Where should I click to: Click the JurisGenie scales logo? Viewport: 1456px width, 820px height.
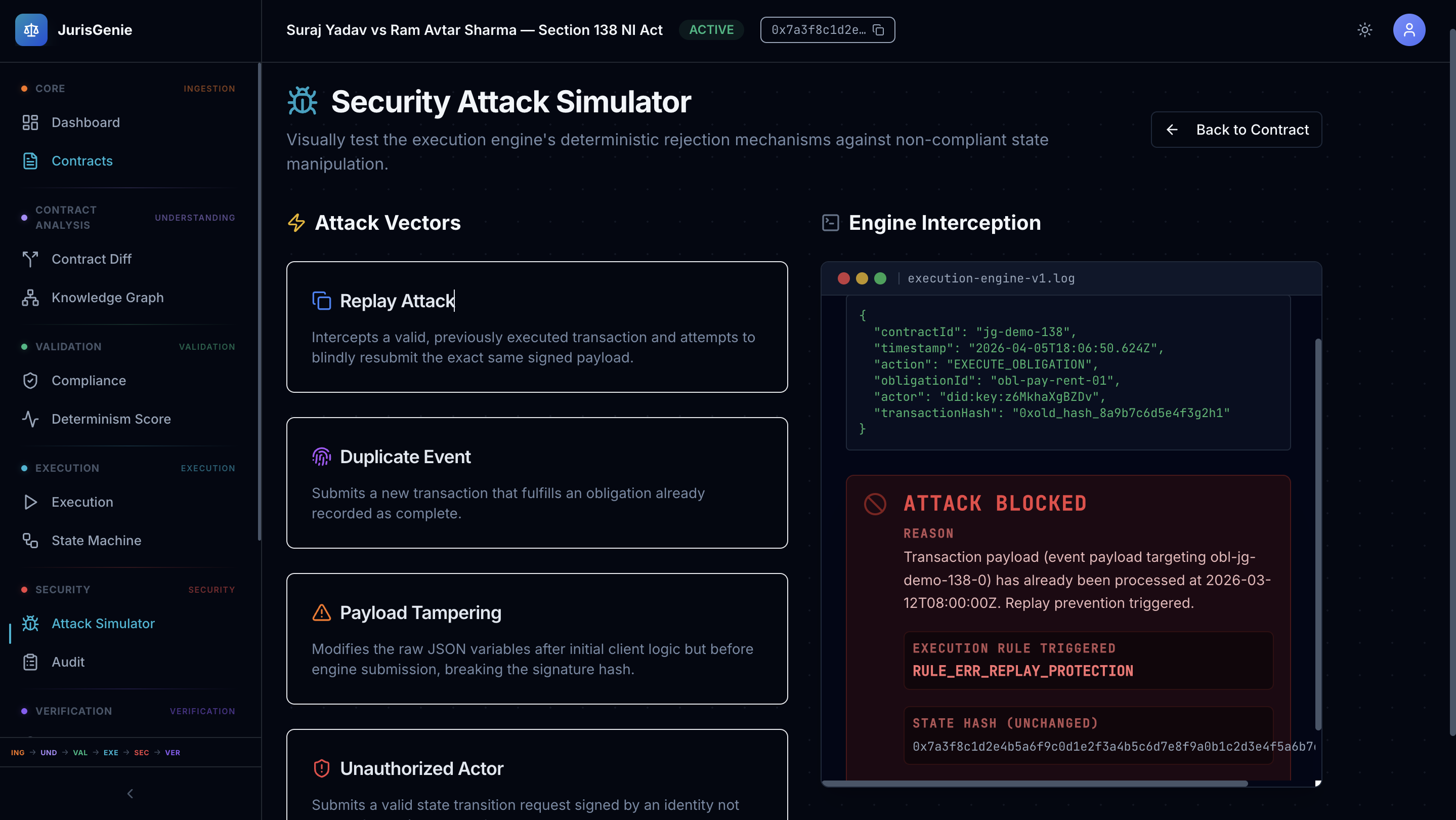(31, 30)
